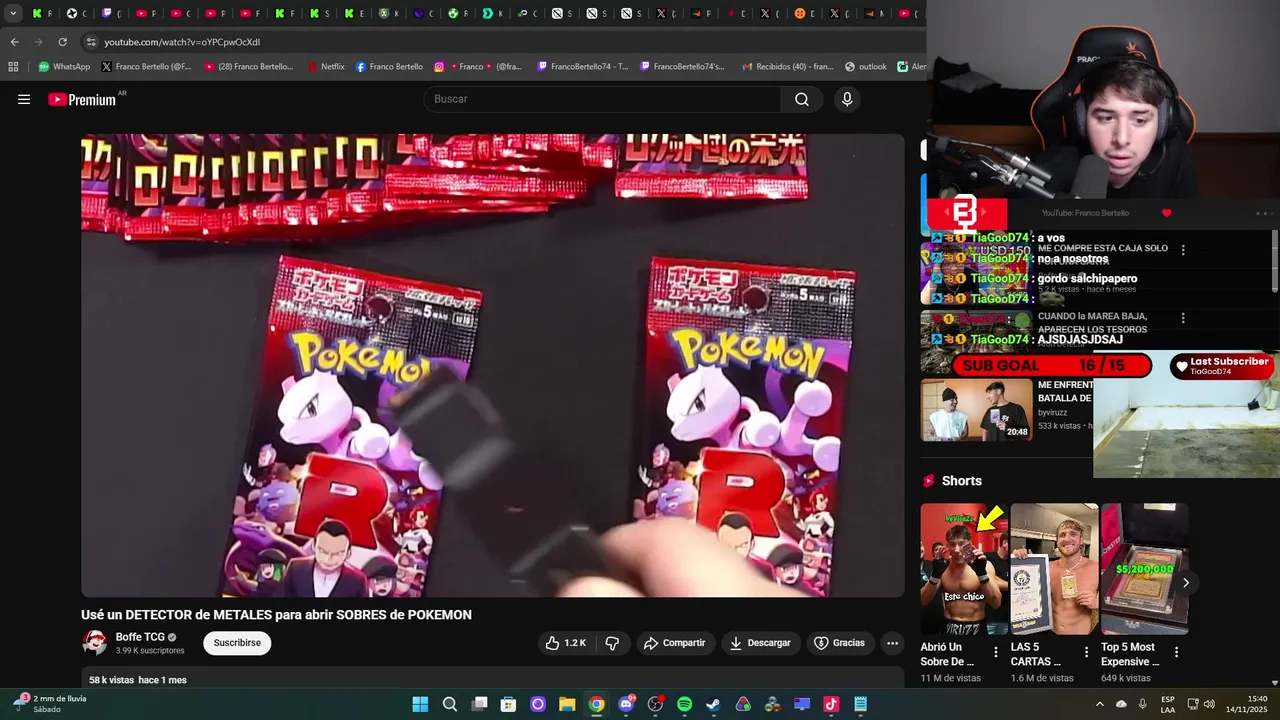The image size is (1280, 720).
Task: Click the search magnifier button
Action: [802, 99]
